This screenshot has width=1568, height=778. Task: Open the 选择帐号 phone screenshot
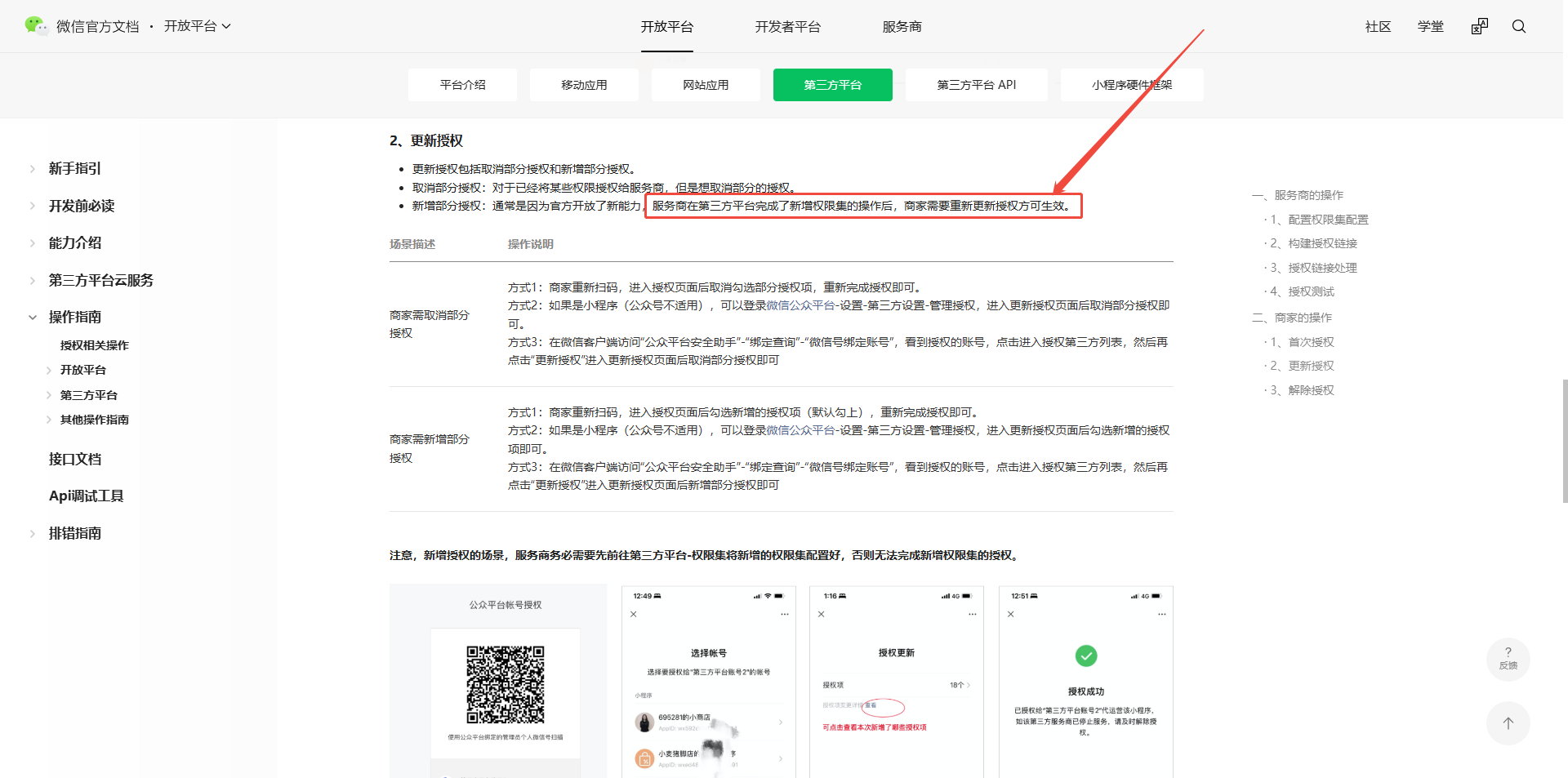coord(709,682)
